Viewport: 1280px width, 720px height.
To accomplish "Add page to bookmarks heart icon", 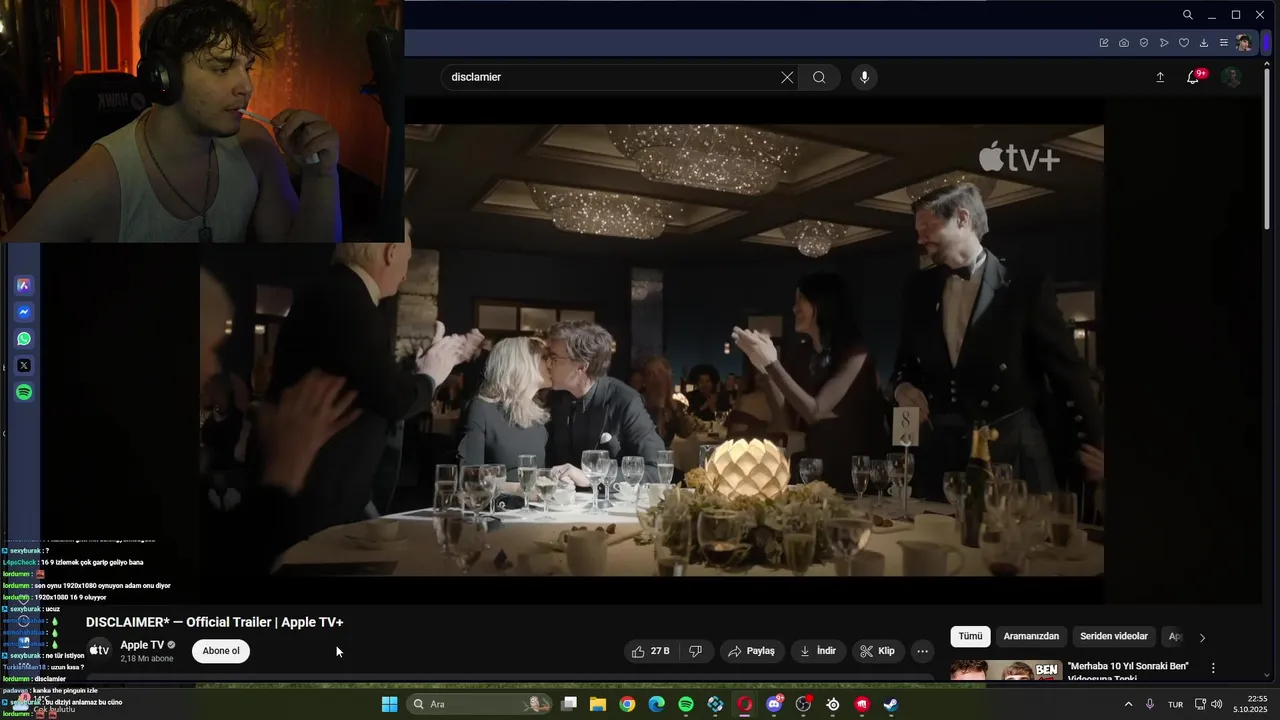I will click(1184, 43).
